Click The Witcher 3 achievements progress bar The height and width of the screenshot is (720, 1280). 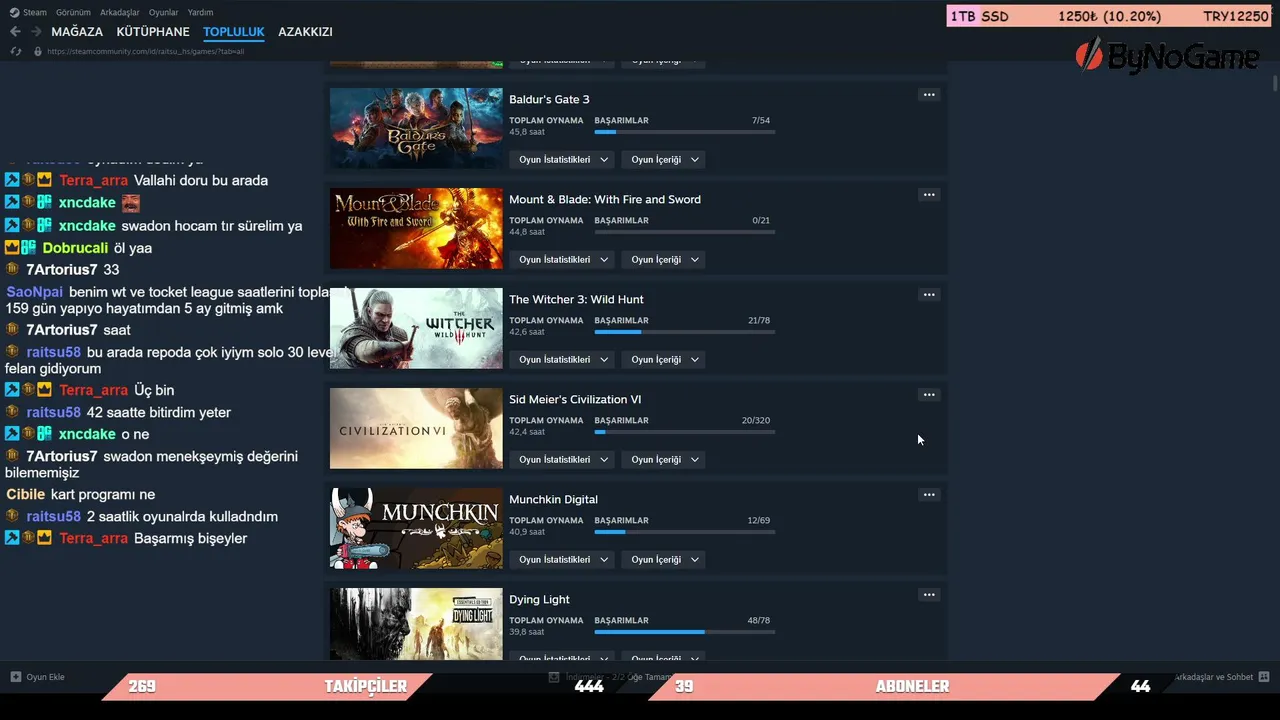pyautogui.click(x=685, y=332)
